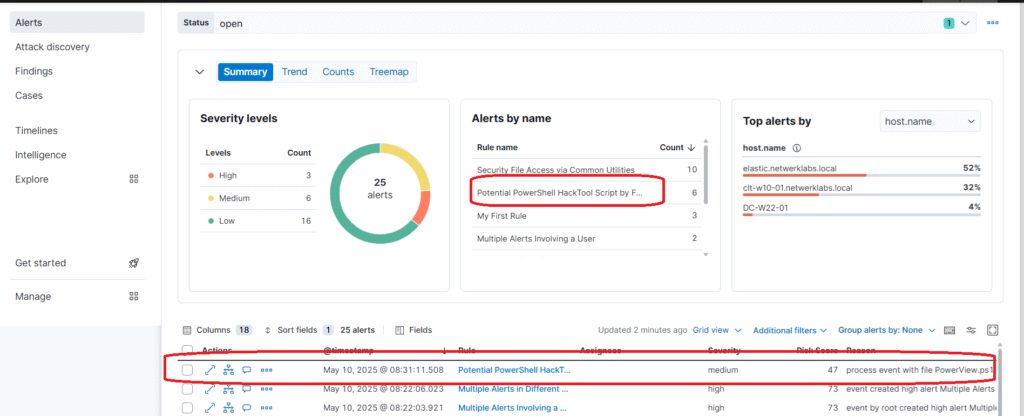This screenshot has width=1024, height=416.
Task: Click the Medium severity level row
Action: point(258,198)
